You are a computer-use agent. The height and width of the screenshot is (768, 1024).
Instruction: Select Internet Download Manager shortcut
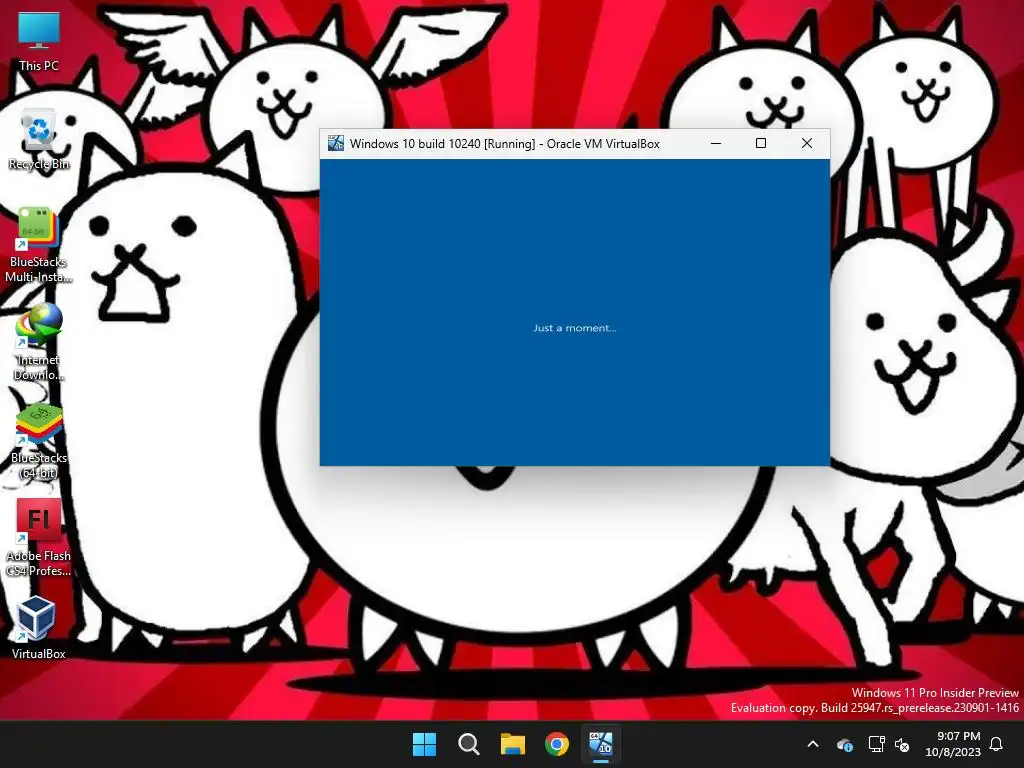click(39, 342)
